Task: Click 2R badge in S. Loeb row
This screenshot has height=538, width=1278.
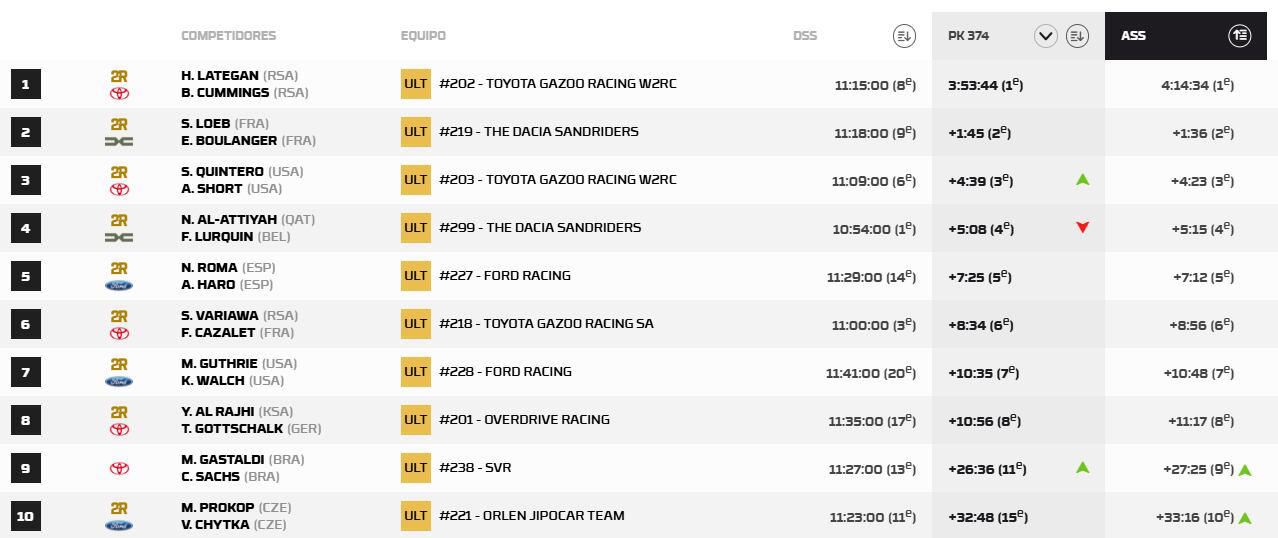Action: pos(119,124)
